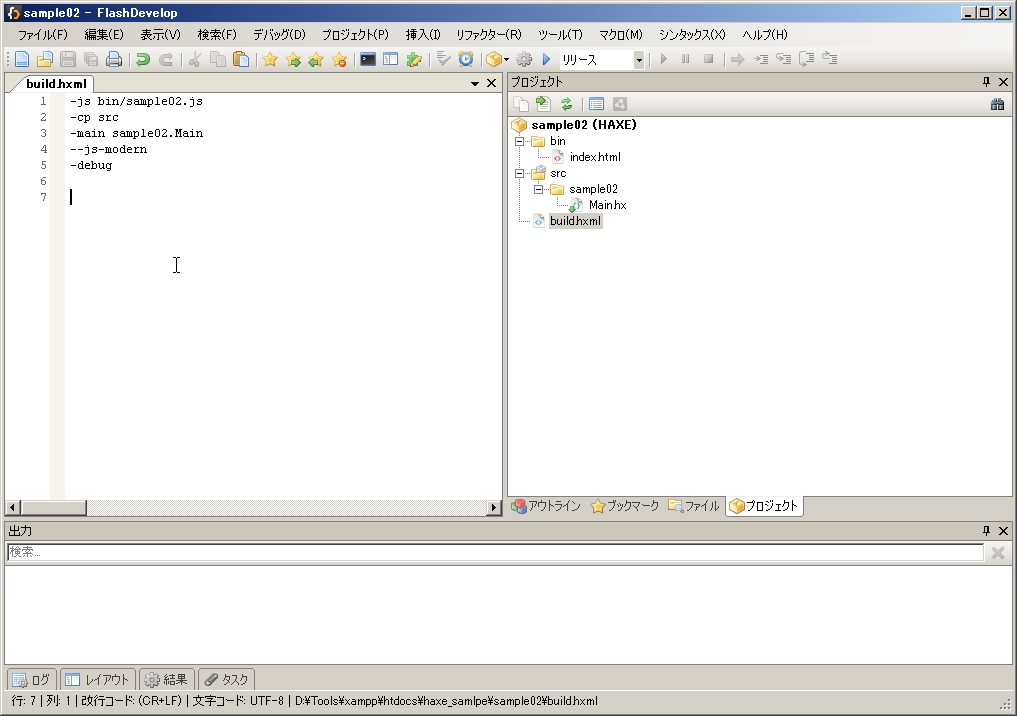This screenshot has width=1017, height=716.
Task: Click the check syntax checkmark icon
Action: pyautogui.click(x=443, y=60)
